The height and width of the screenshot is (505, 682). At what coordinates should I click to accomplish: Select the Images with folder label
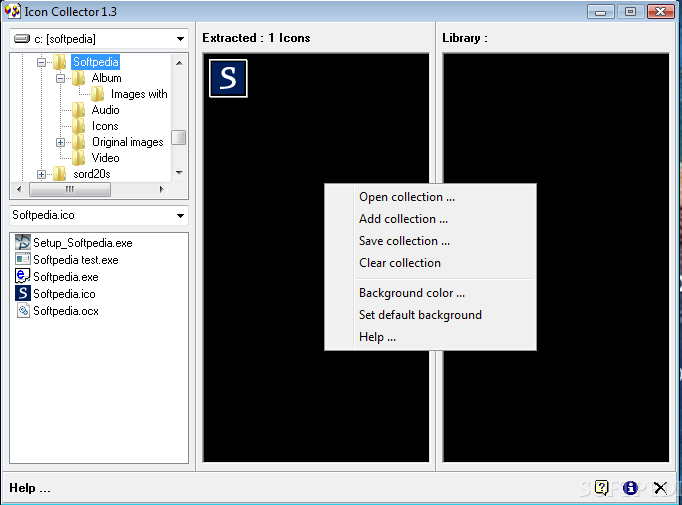pos(139,94)
